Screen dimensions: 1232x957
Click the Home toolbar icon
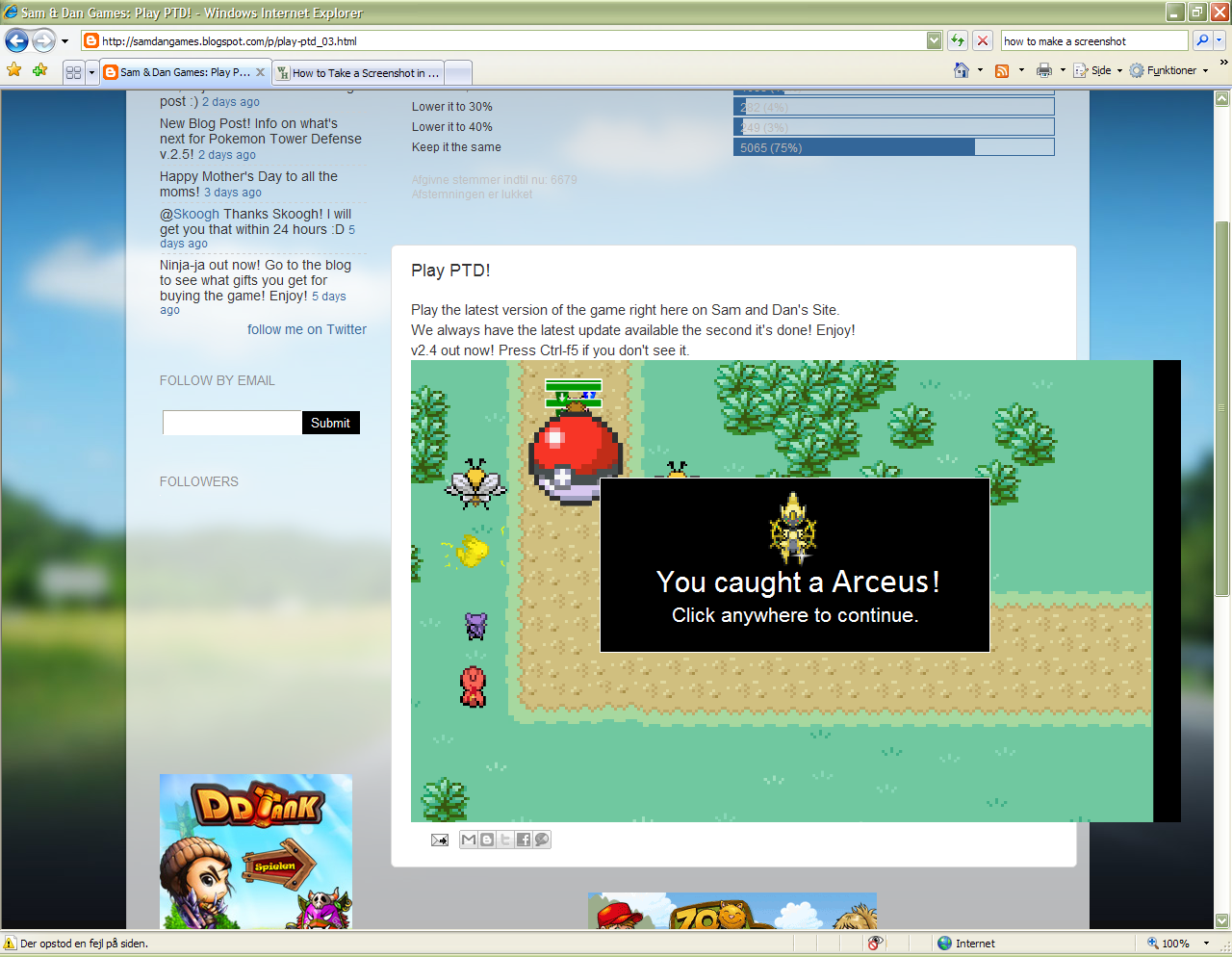coord(962,70)
